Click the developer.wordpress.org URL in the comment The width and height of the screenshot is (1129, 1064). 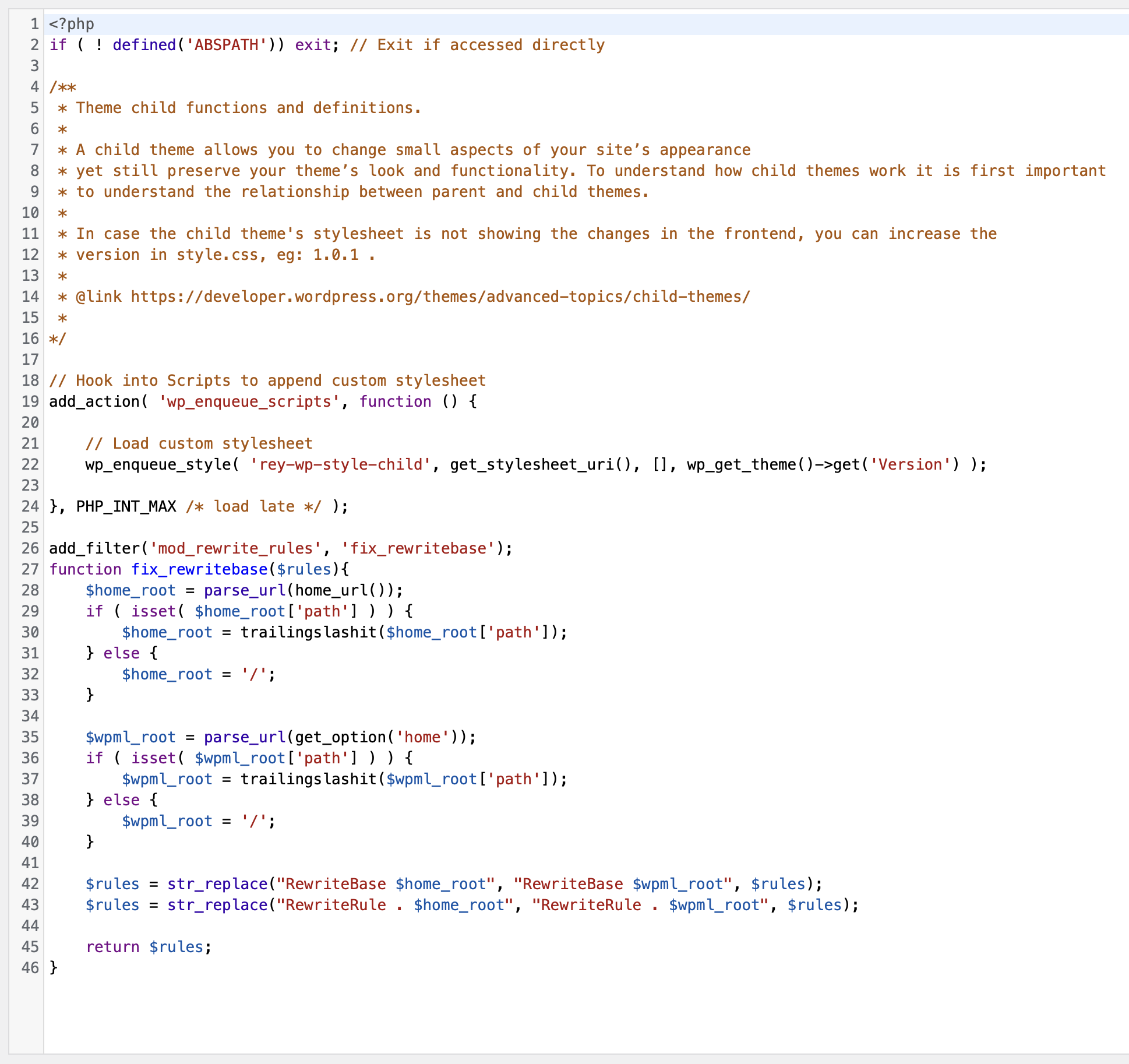(x=440, y=297)
